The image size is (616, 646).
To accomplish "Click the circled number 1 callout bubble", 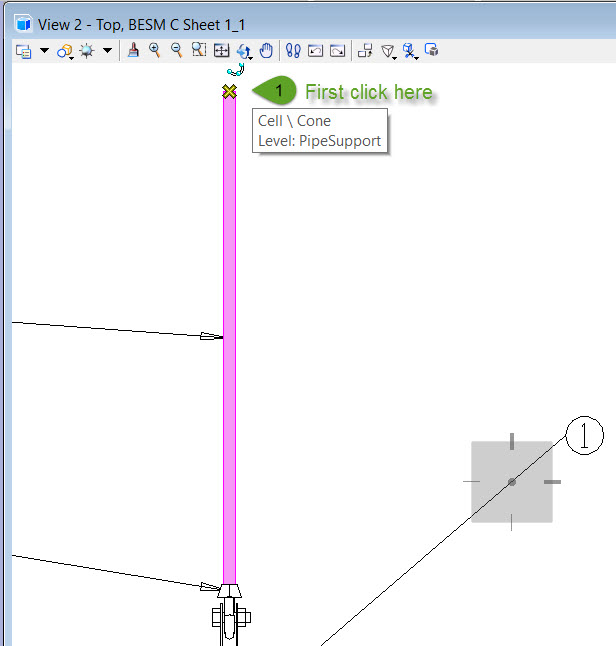I will click(x=584, y=435).
